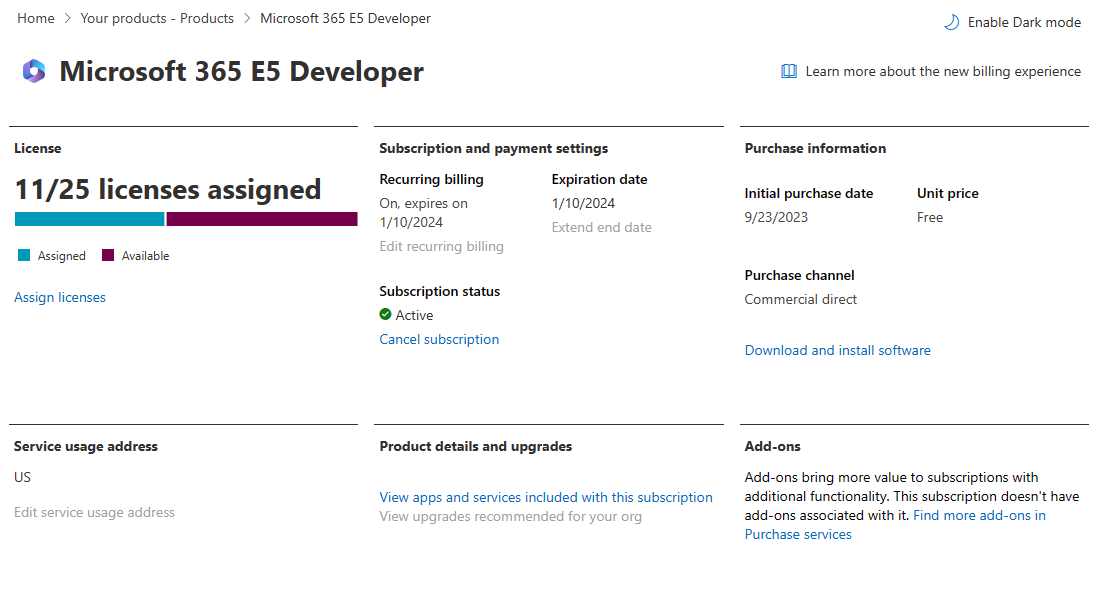This screenshot has height=595, width=1100.
Task: Click the Add-ons section header
Action: tap(772, 446)
